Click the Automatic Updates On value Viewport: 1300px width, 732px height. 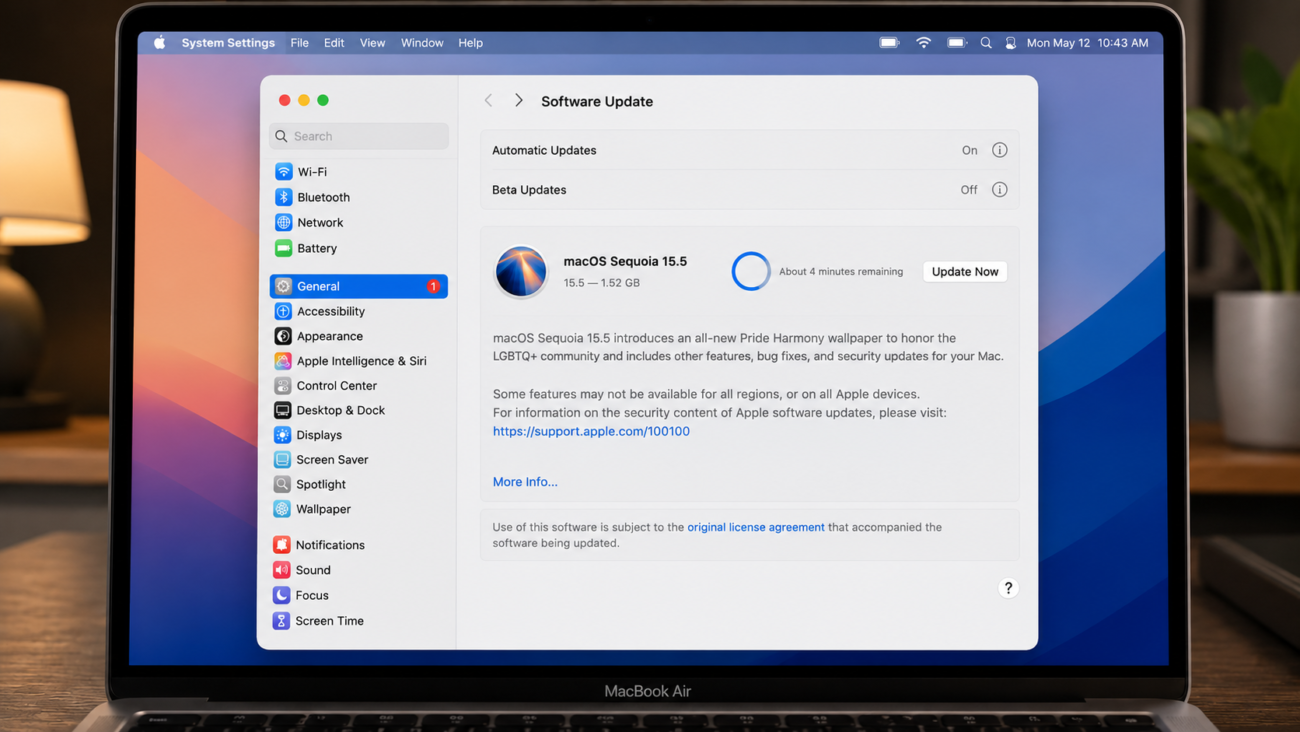pyautogui.click(x=969, y=150)
